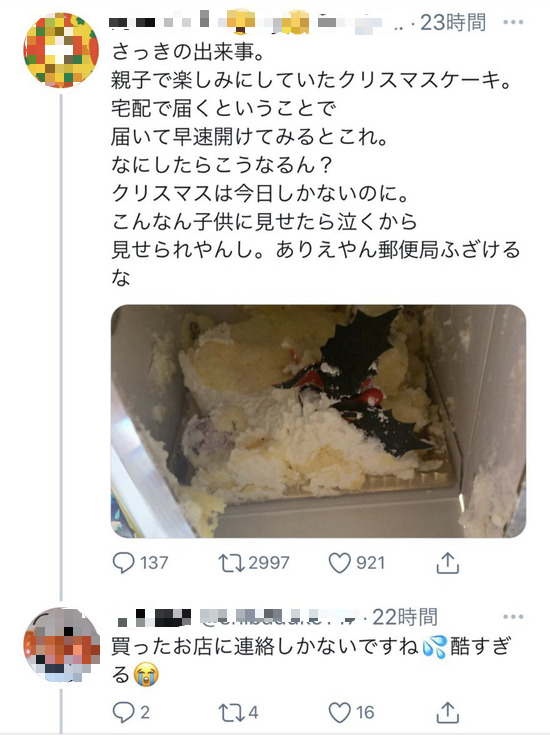The image size is (550, 736).
Task: Open the main tweet text beginning さっきの出来事
Action: click(x=315, y=164)
